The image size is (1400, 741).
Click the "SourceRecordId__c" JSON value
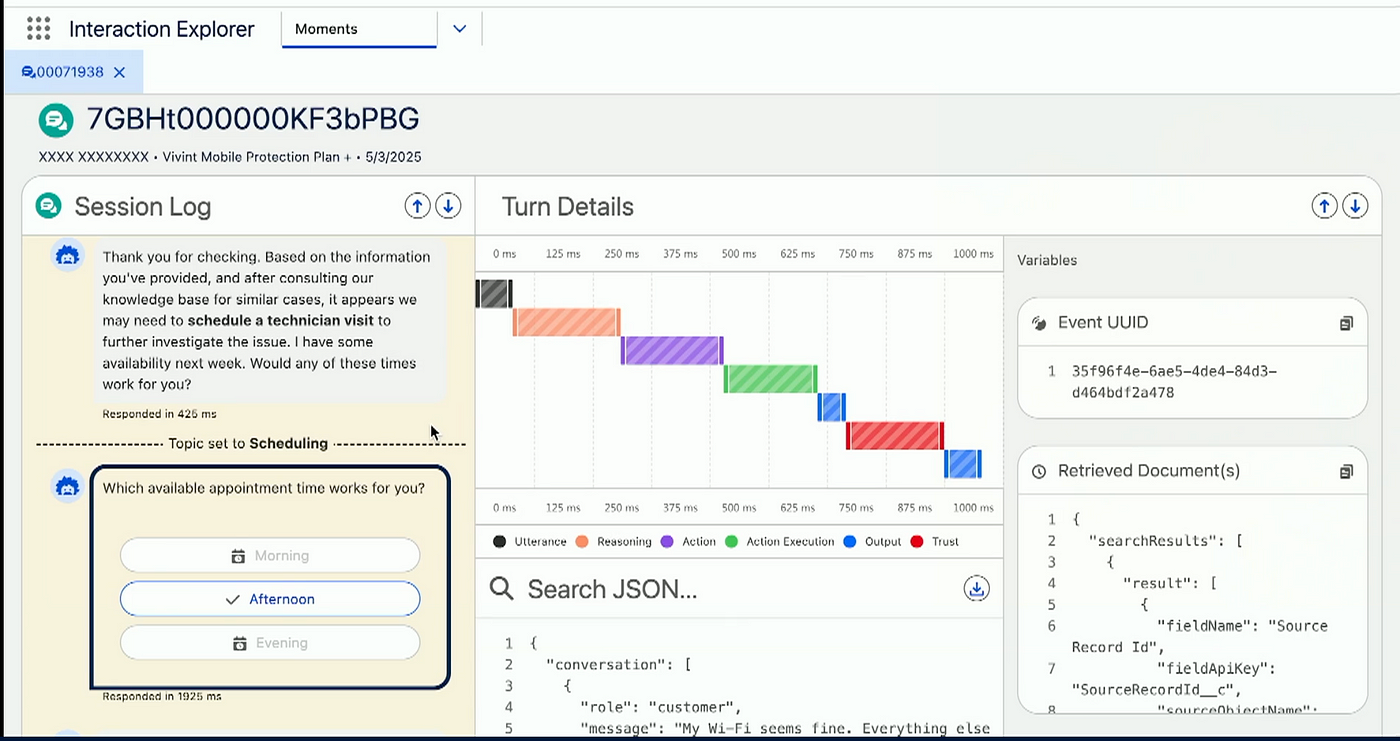[x=1155, y=690]
